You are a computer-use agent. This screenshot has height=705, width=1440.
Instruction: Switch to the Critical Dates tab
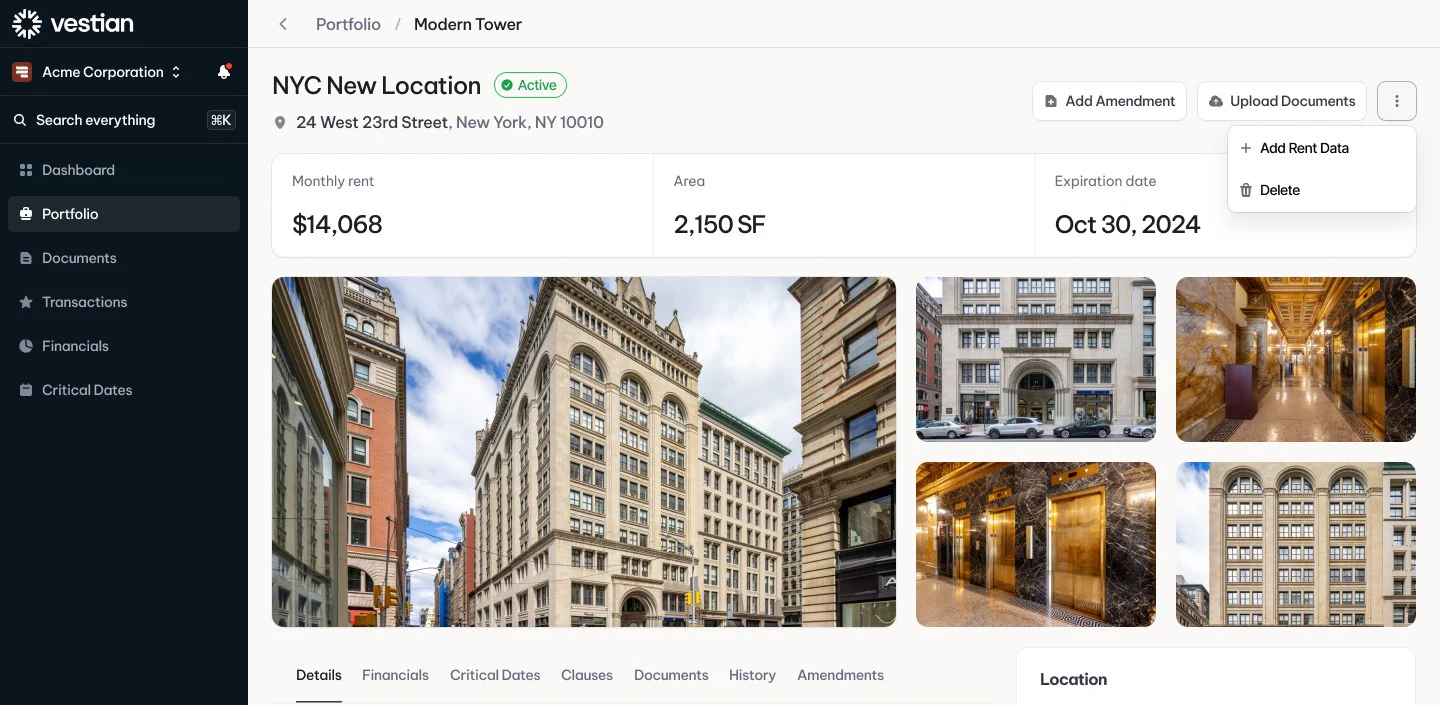495,676
